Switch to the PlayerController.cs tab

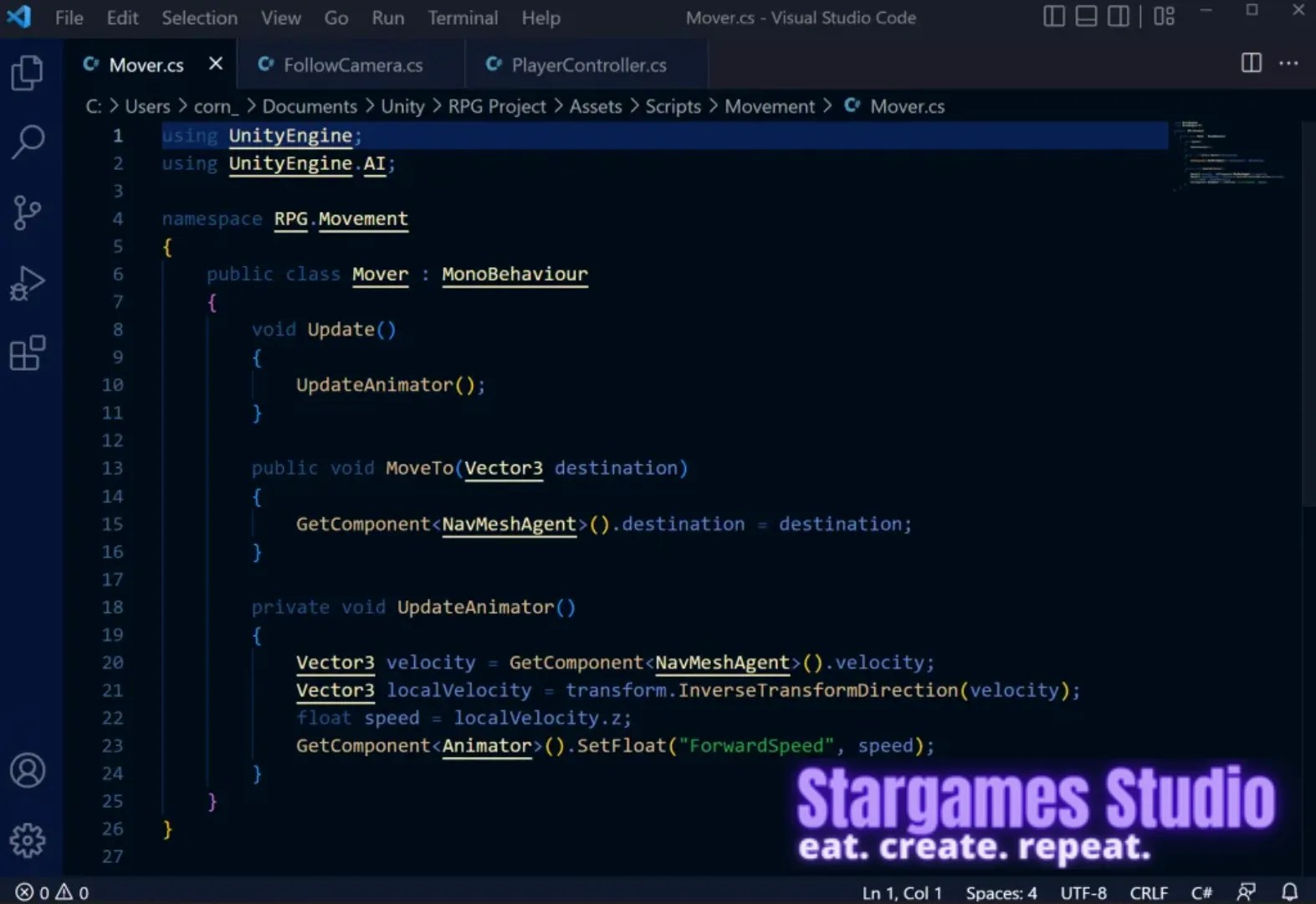click(588, 64)
